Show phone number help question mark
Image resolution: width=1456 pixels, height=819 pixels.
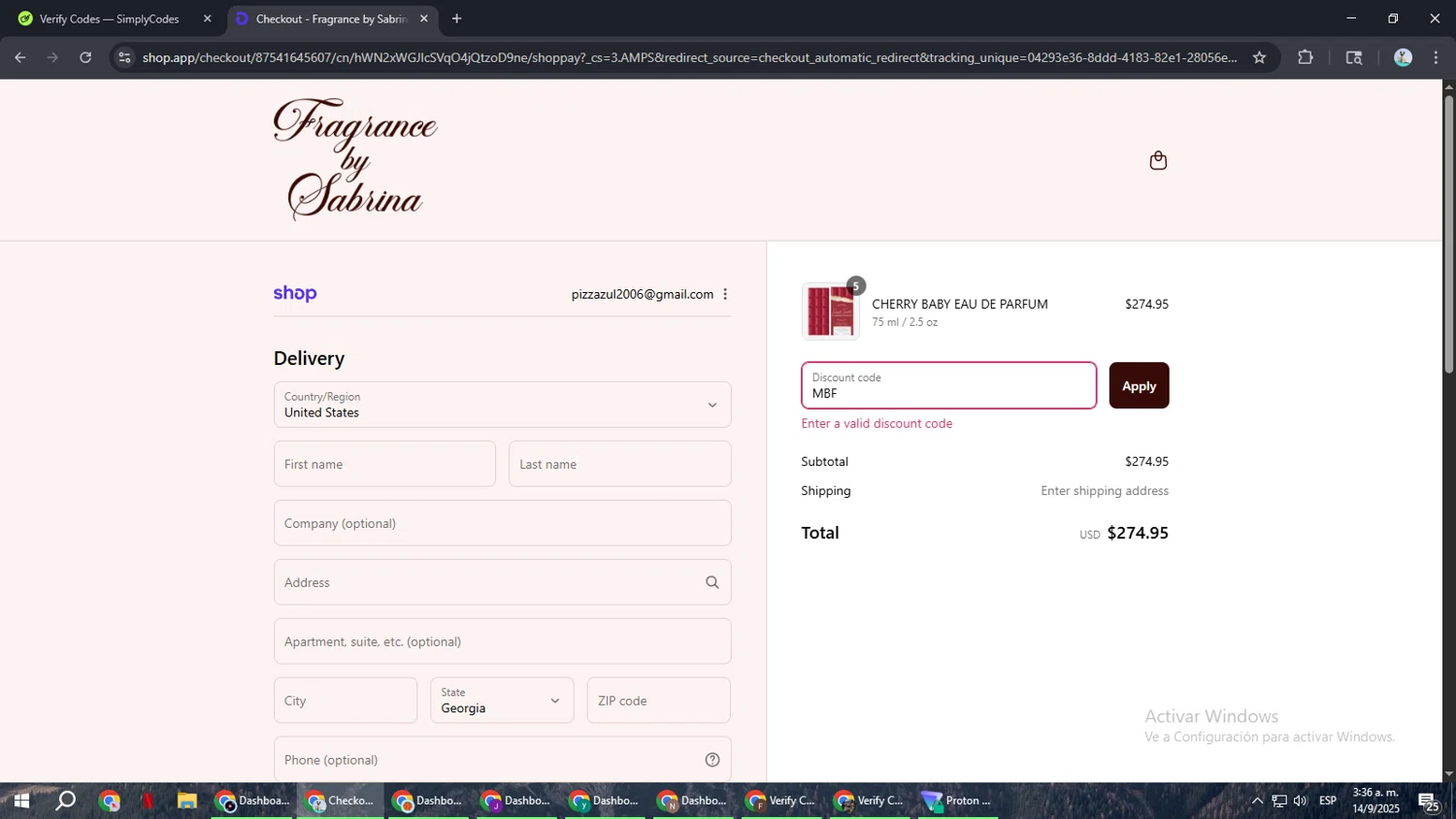(712, 760)
